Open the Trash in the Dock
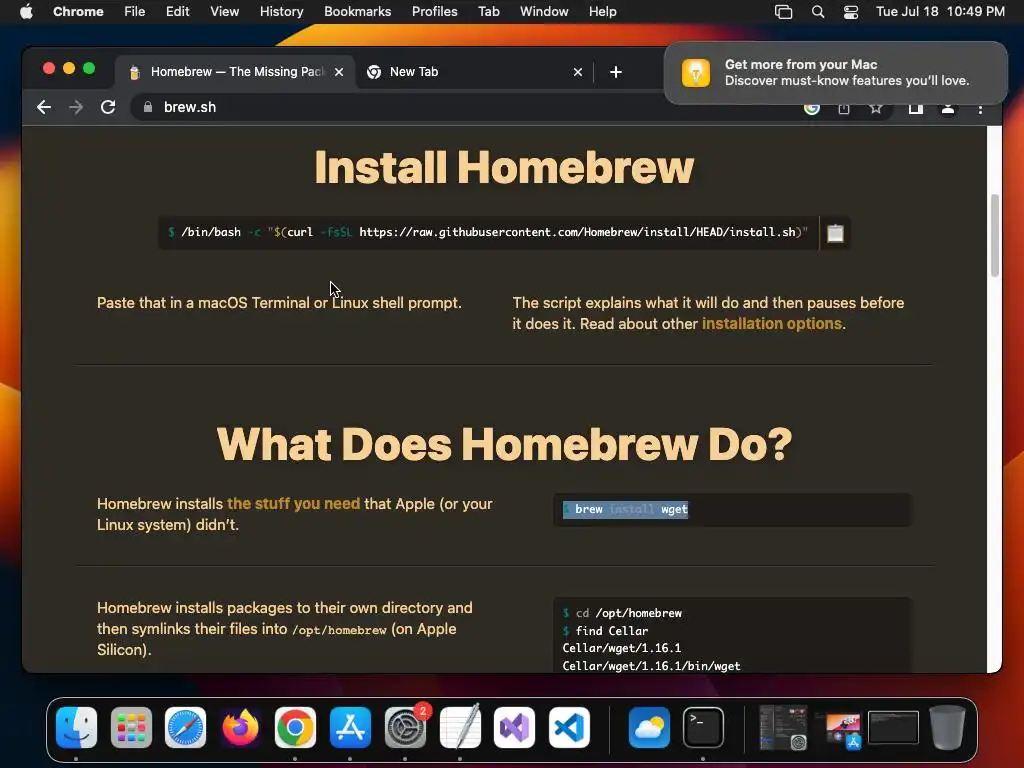 [x=947, y=727]
